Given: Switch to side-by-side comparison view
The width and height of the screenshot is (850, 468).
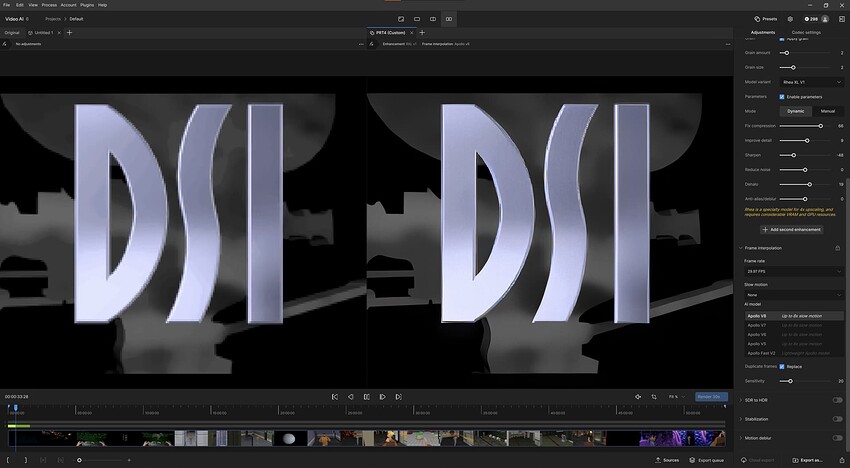Looking at the screenshot, I should tap(449, 18).
